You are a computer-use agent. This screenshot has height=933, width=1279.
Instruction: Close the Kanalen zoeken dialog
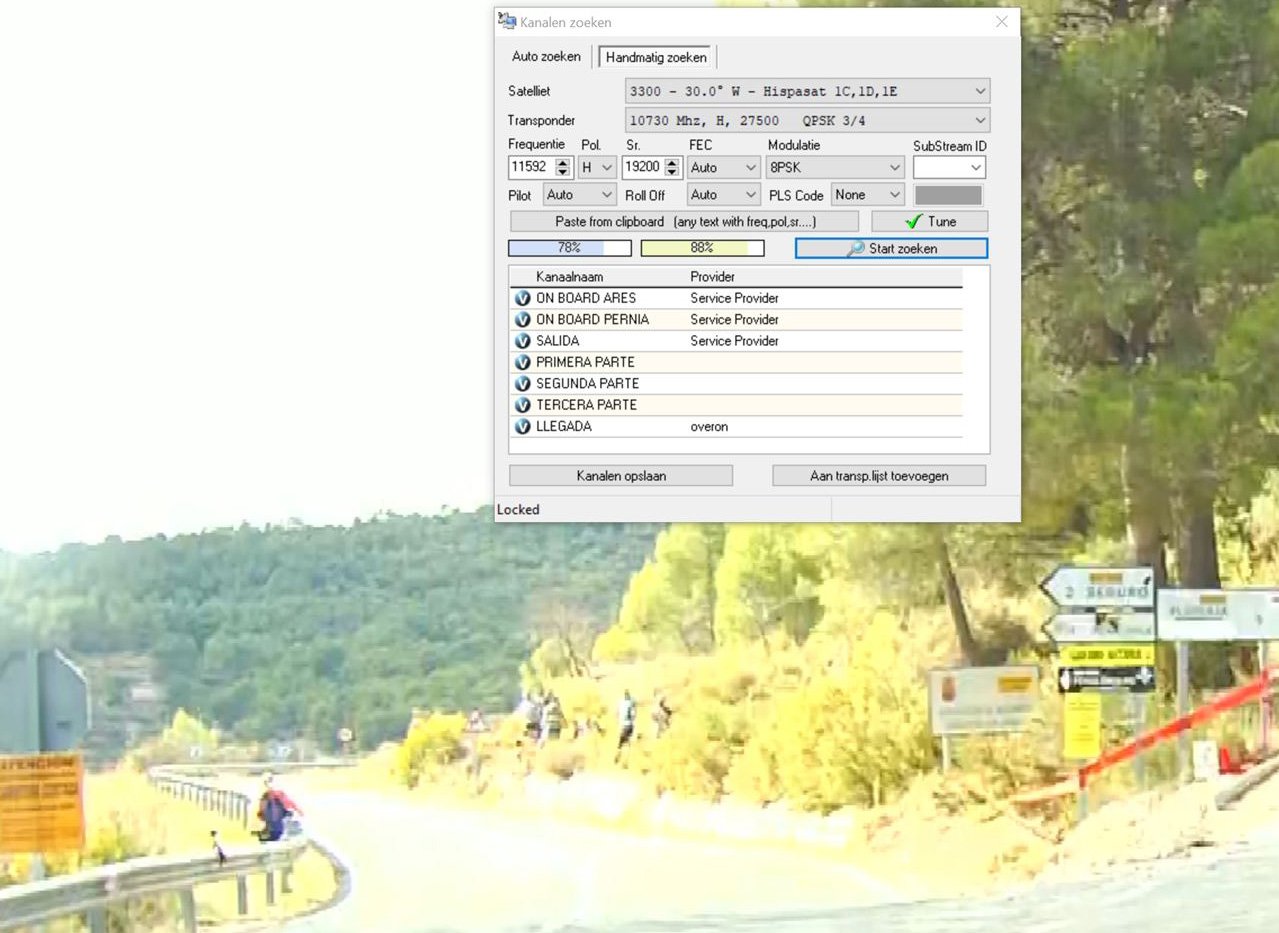(x=1002, y=21)
